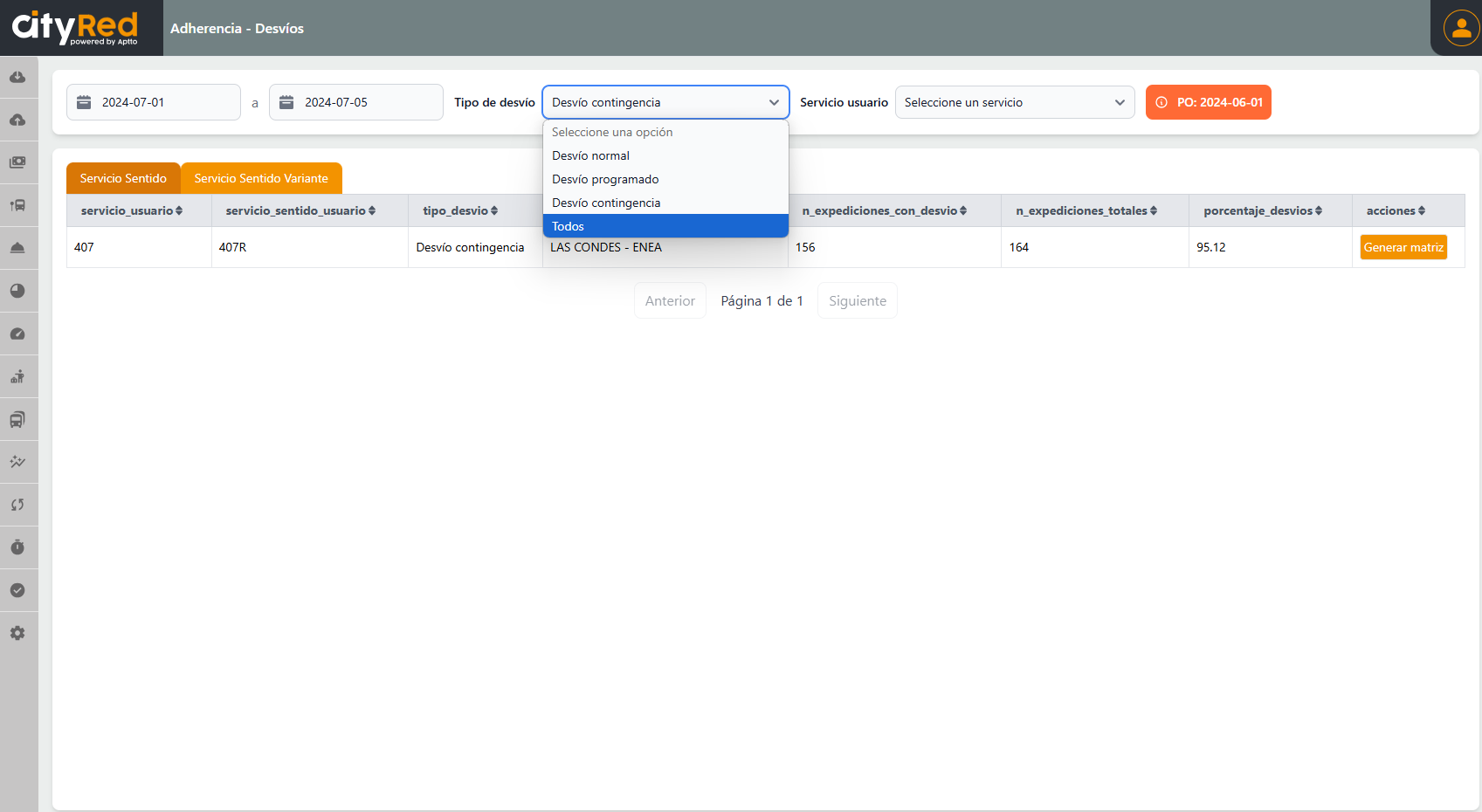Image resolution: width=1482 pixels, height=812 pixels.
Task: Click the cloud download icon in sidebar
Action: [x=17, y=77]
